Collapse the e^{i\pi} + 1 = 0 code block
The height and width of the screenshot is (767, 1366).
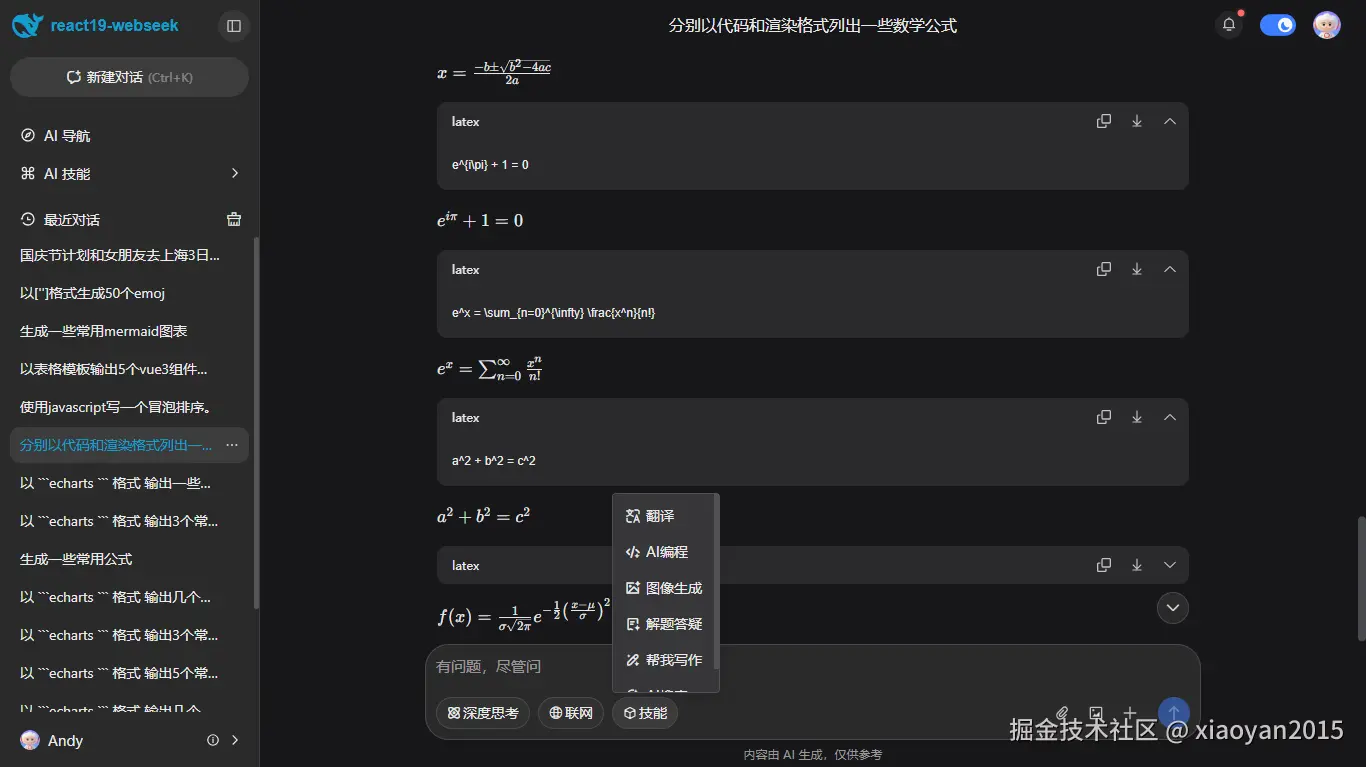tap(1170, 121)
